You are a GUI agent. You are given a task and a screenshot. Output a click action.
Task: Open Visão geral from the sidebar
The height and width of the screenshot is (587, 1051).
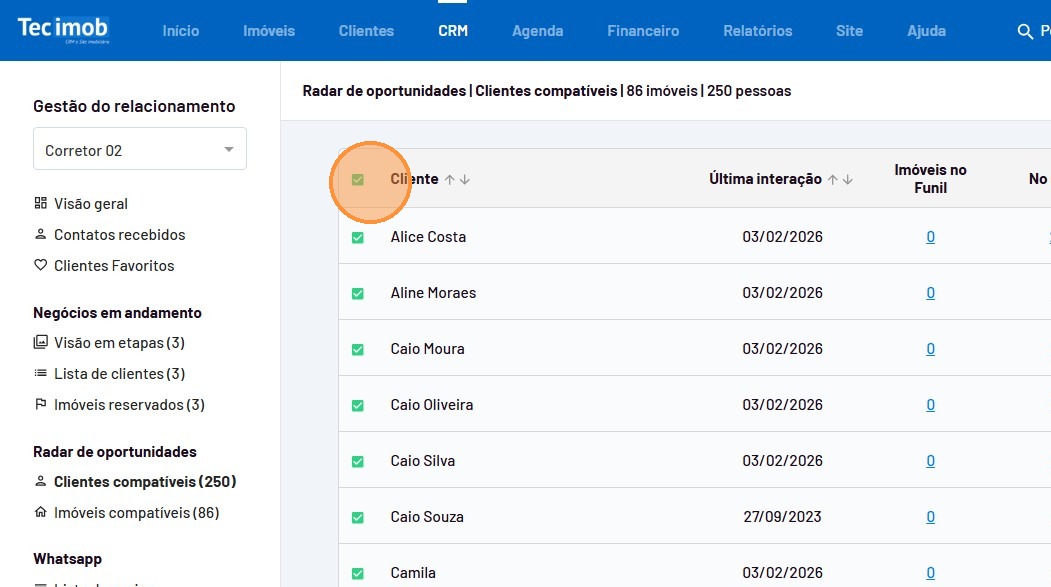[x=90, y=204]
